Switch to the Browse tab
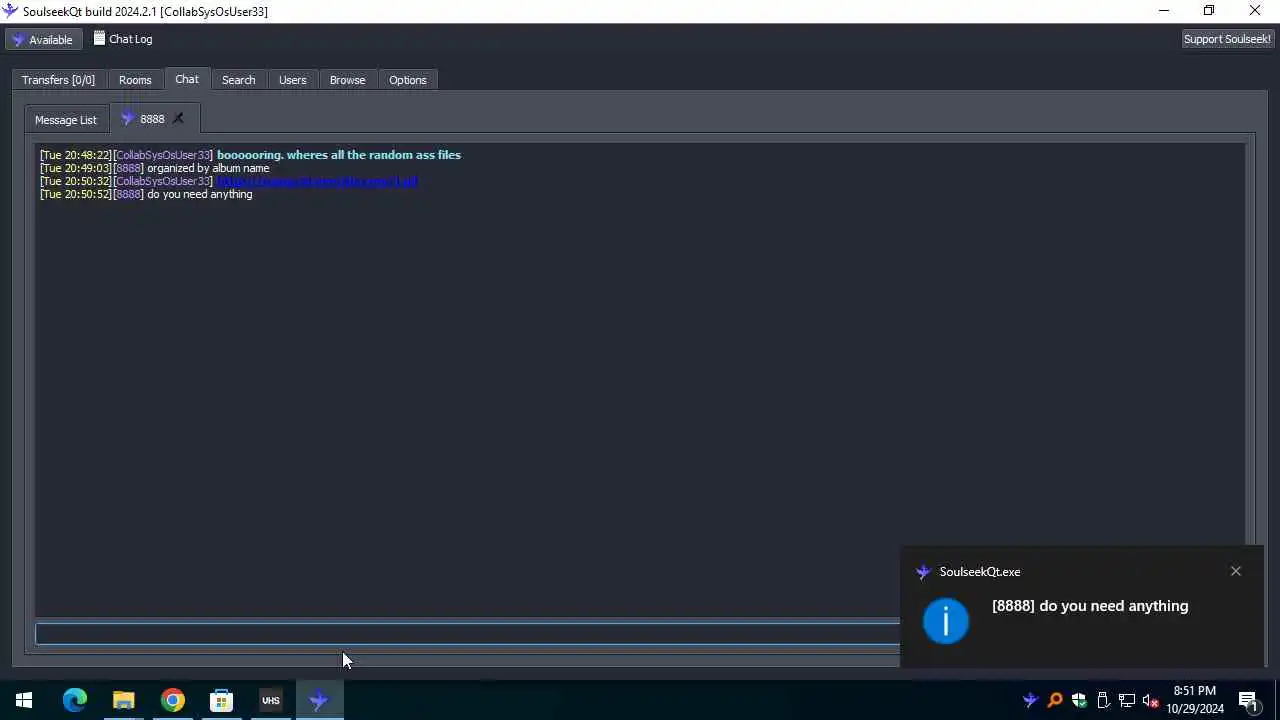This screenshot has width=1280, height=720. pos(347,80)
